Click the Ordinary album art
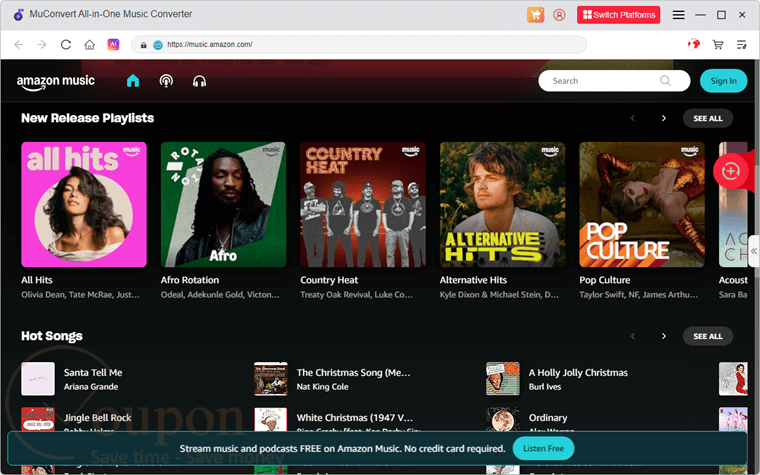 click(503, 419)
